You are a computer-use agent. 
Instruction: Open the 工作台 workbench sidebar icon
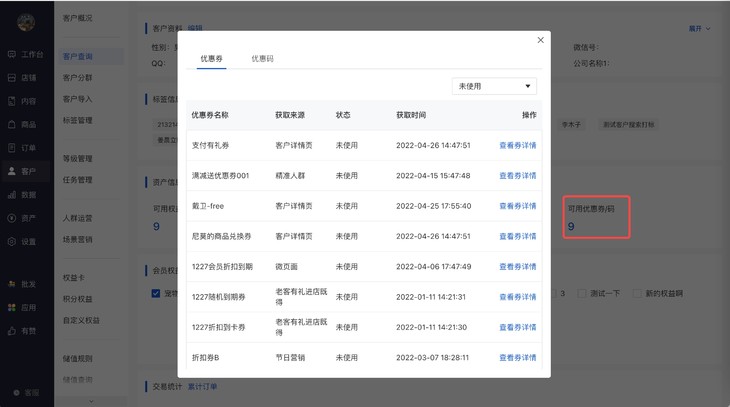pos(12,53)
